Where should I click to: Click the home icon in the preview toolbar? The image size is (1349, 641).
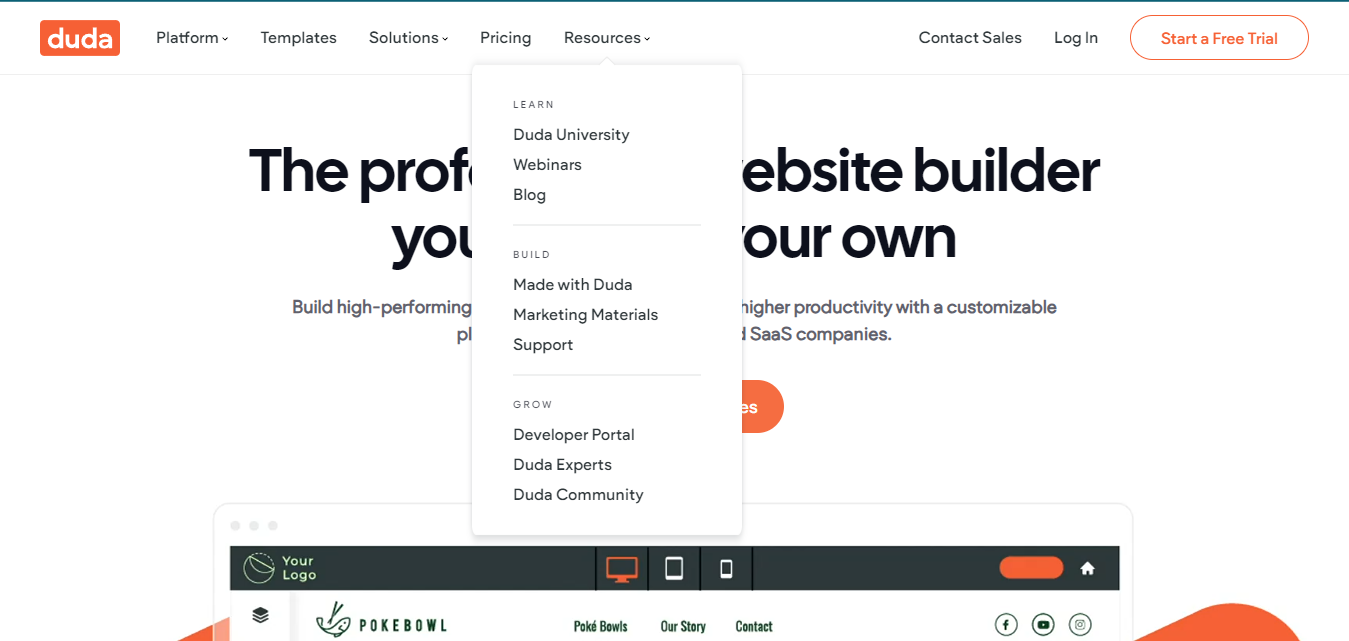pos(1087,568)
